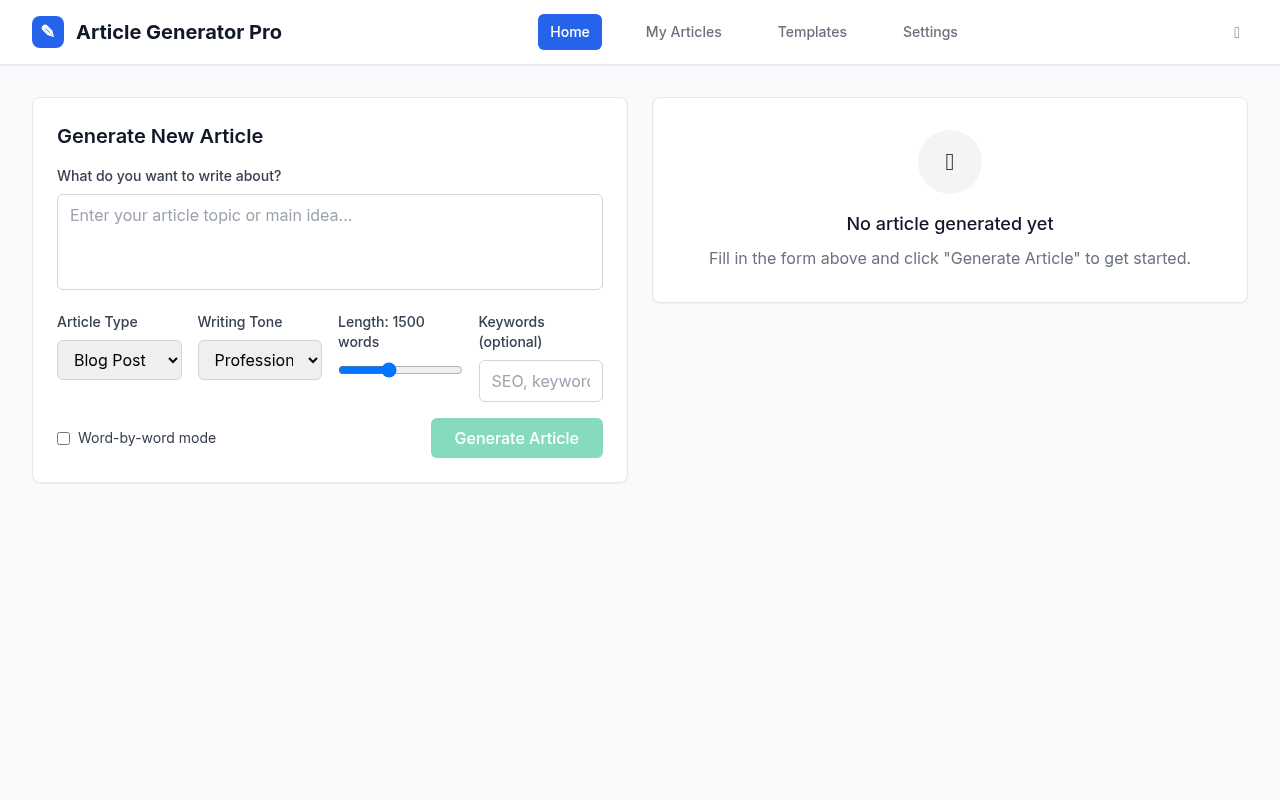
Task: Switch to the My Articles page
Action: 683,32
